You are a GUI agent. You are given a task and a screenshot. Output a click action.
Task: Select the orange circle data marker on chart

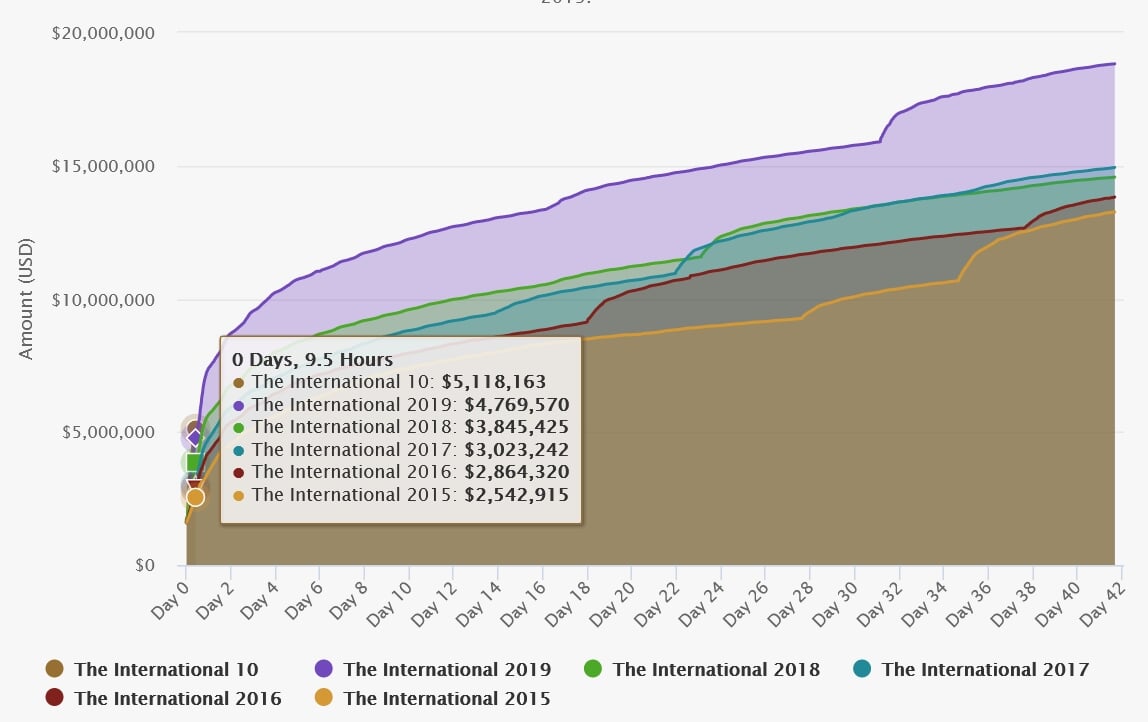point(195,497)
